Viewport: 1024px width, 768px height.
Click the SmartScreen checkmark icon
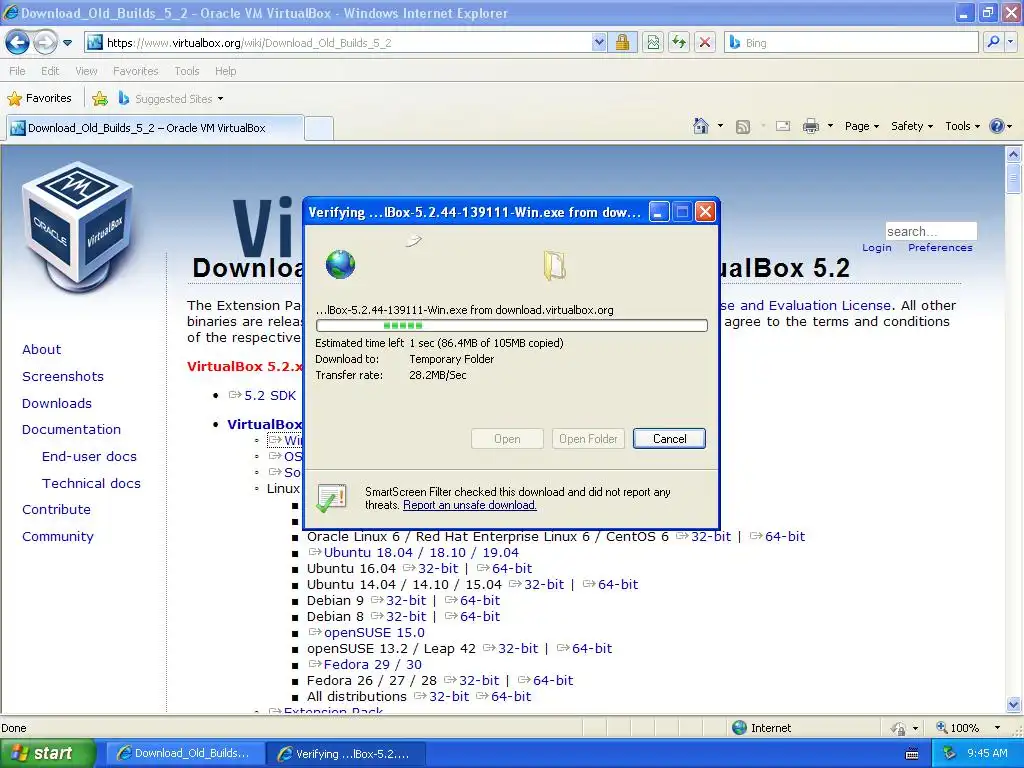click(332, 498)
